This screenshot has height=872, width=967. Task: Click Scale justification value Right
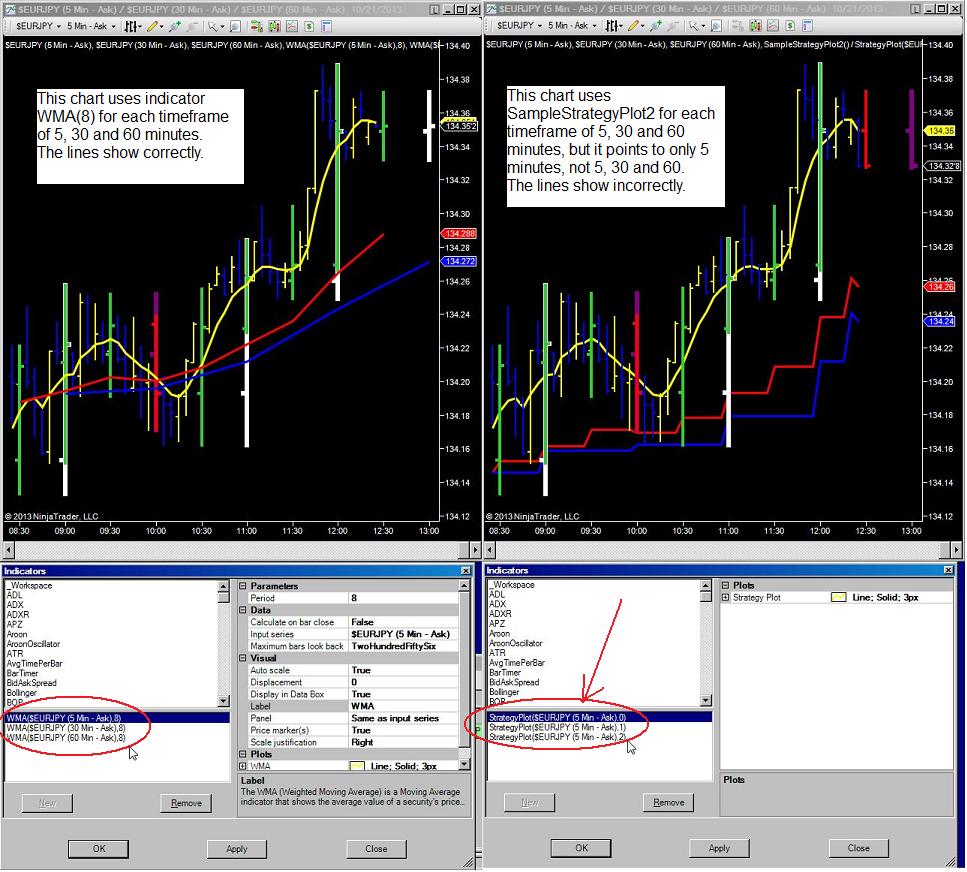[403, 742]
